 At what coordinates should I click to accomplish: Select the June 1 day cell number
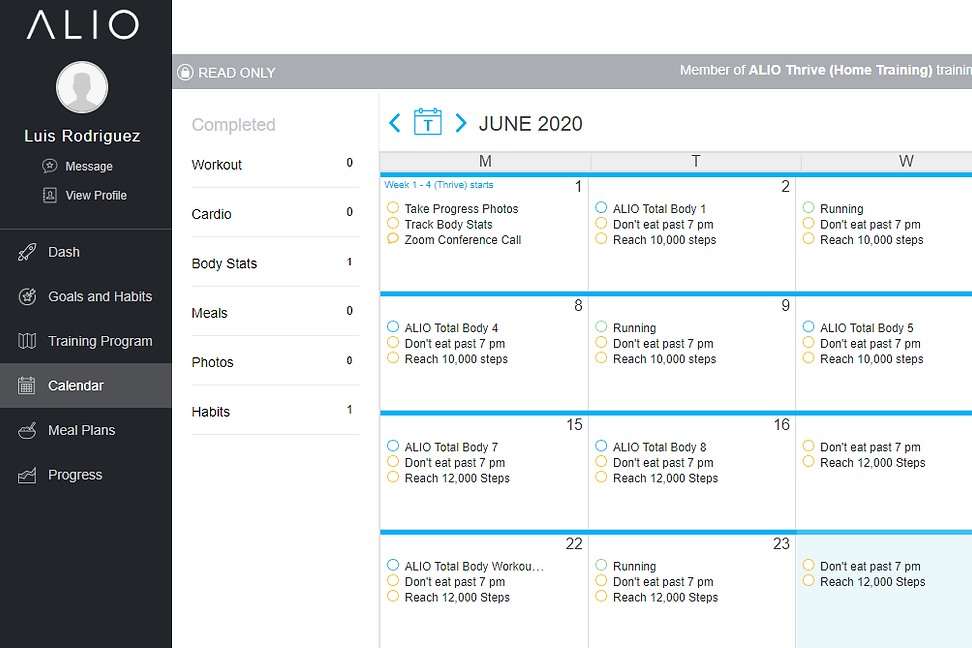[578, 186]
